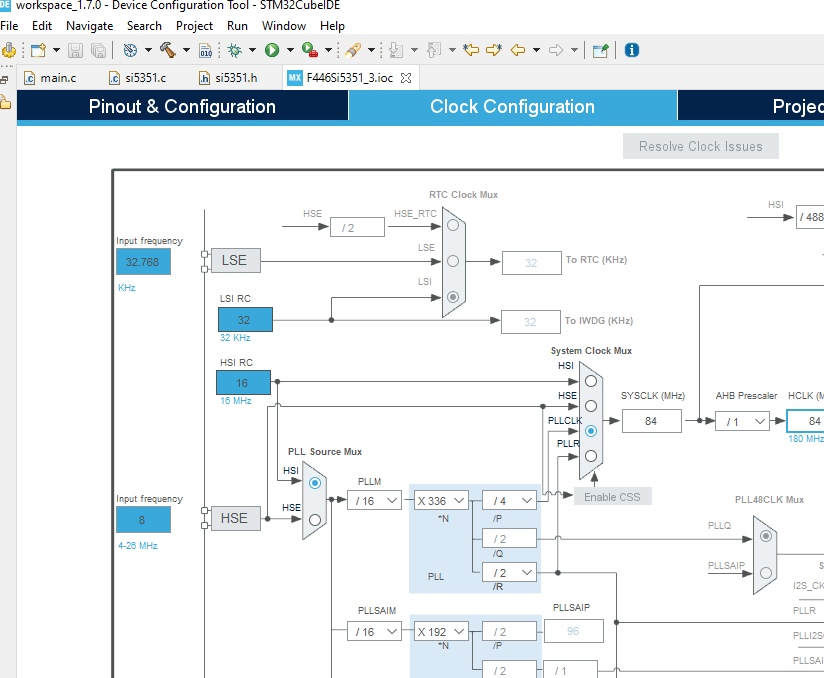
Task: Click the Build hammer icon
Action: 168,50
